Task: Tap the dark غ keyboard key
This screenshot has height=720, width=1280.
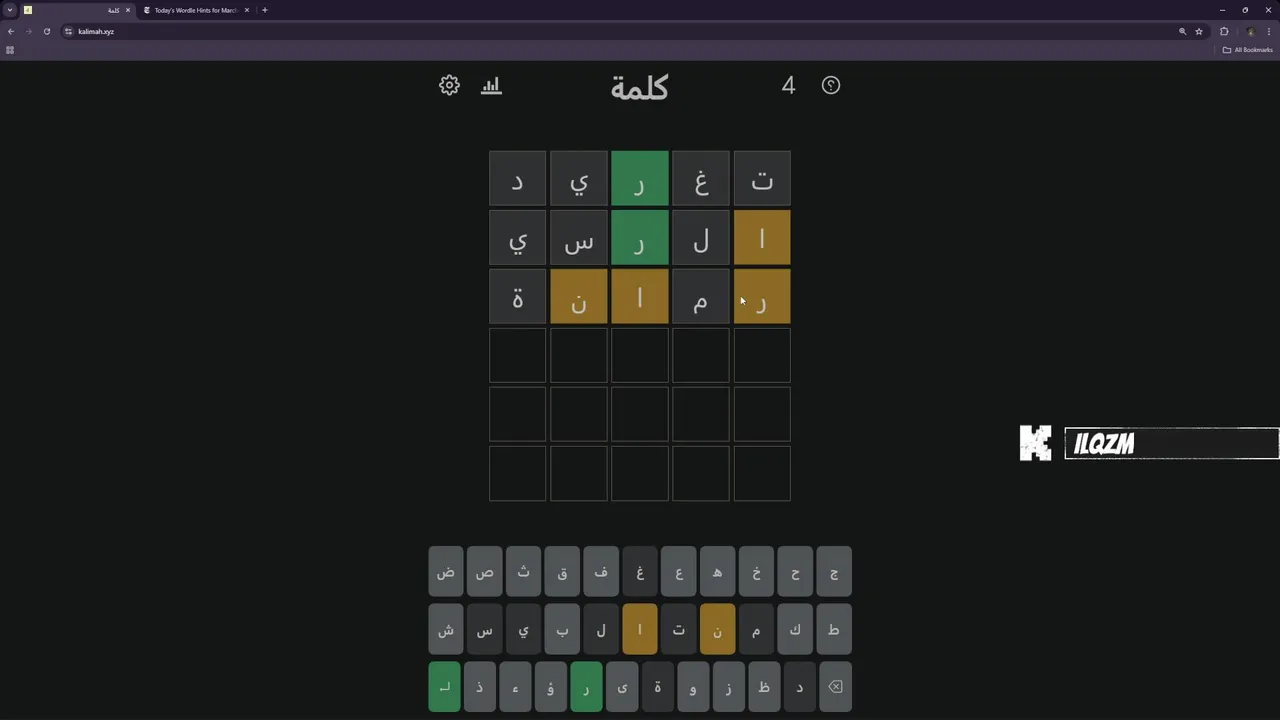Action: pos(640,572)
